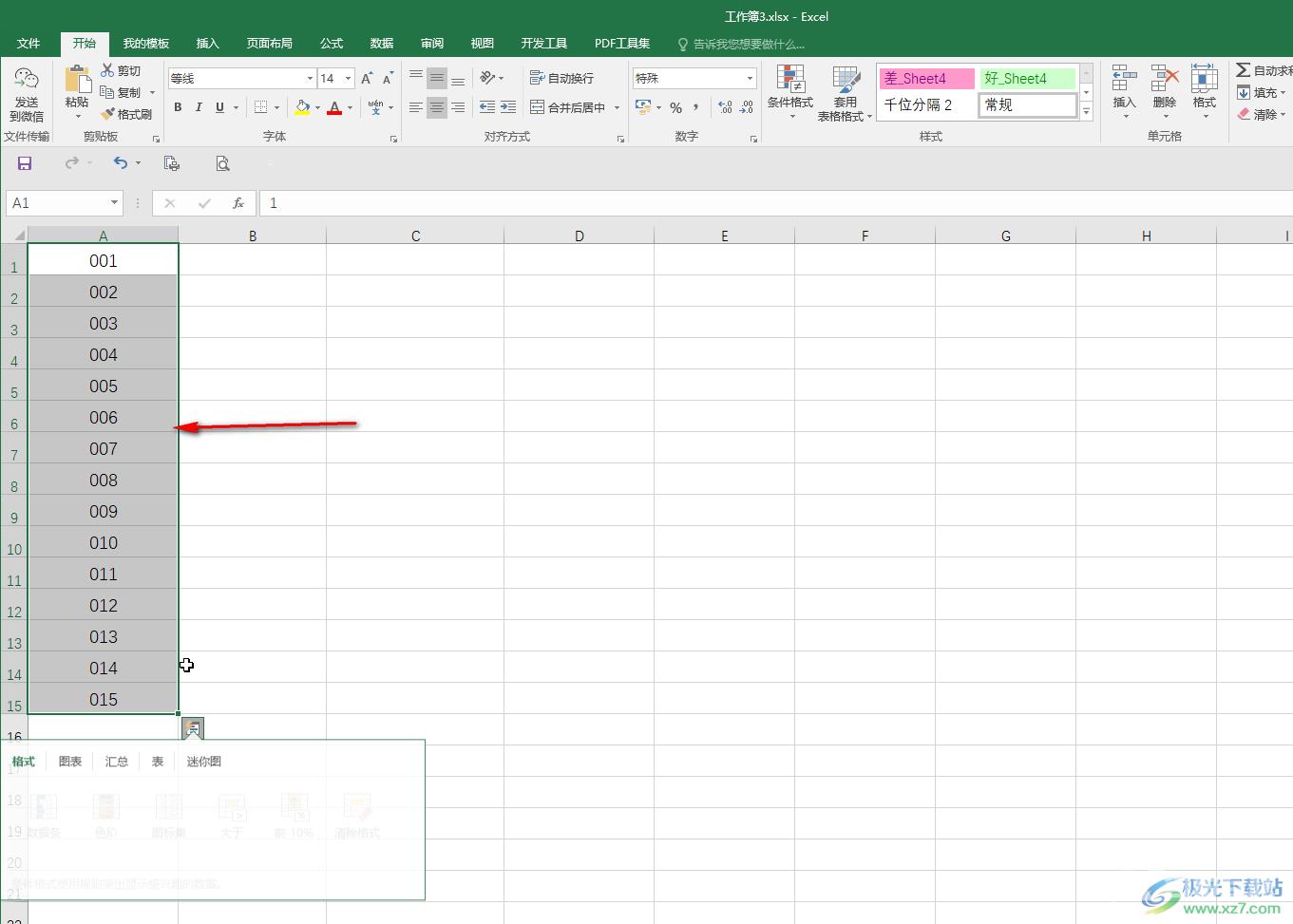Apply the comma thousands separator style

[695, 107]
